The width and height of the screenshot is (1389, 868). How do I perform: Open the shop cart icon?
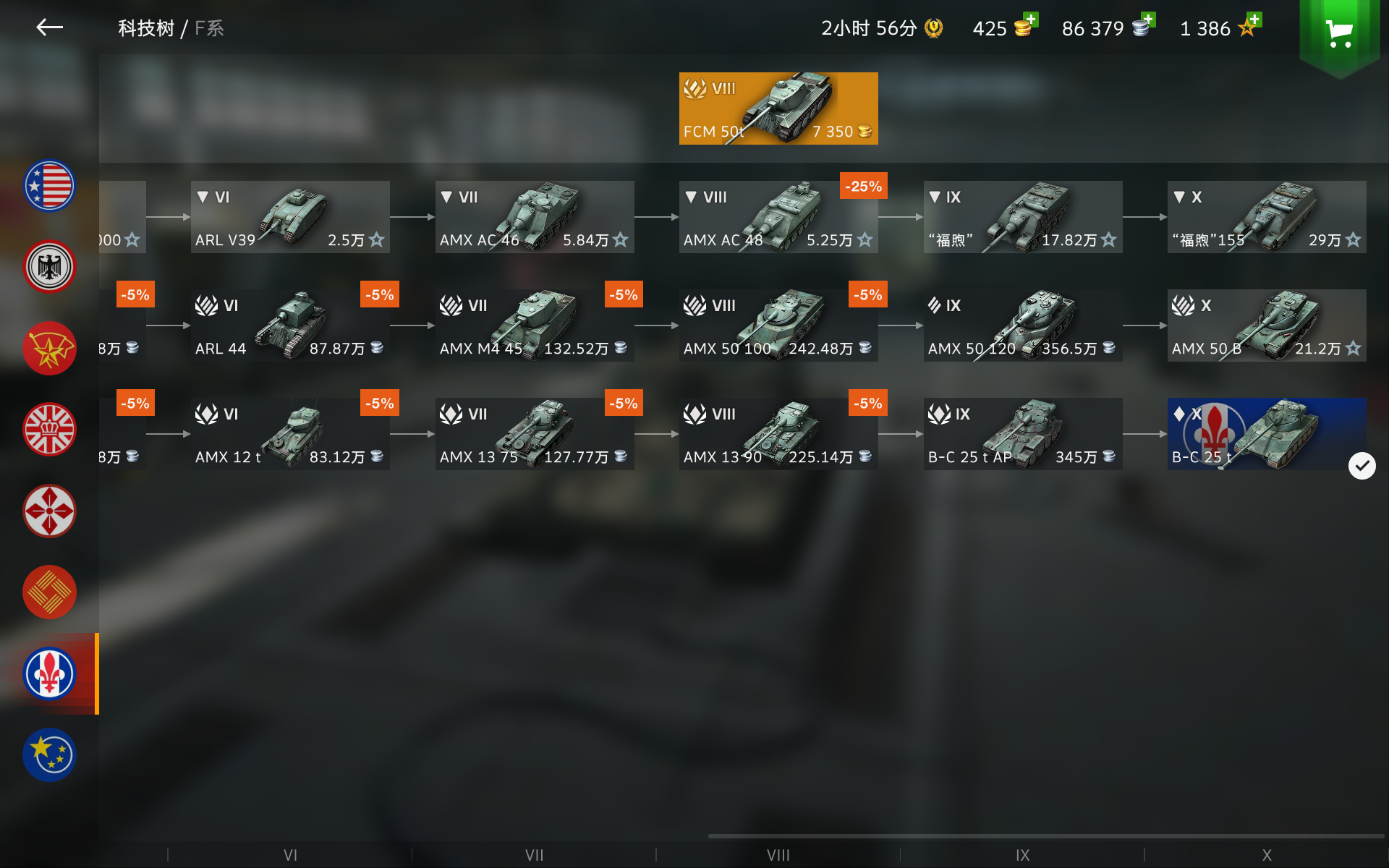1339,33
